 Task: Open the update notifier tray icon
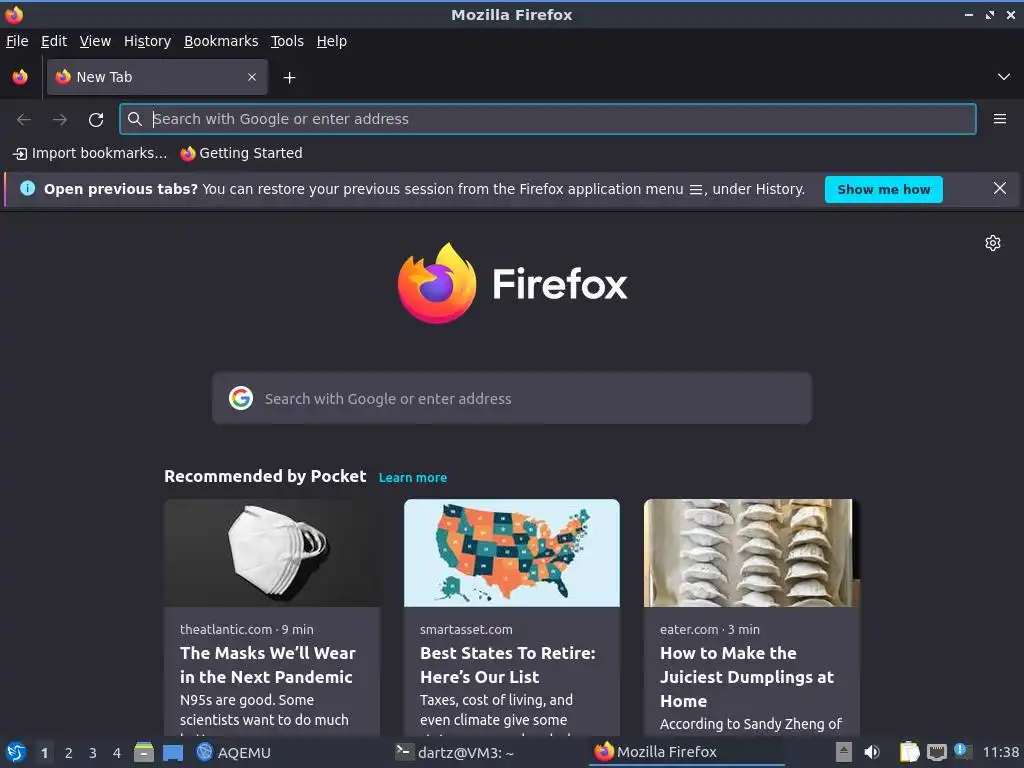[962, 750]
